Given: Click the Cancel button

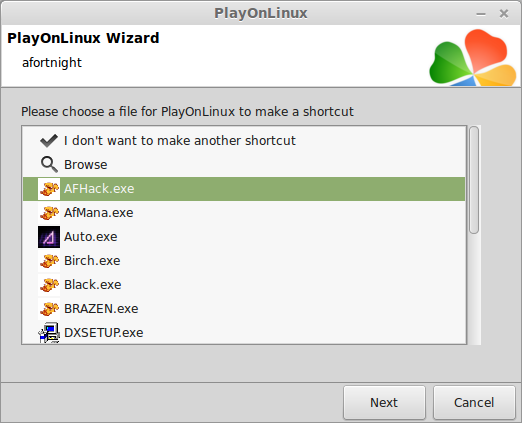Looking at the screenshot, I should (474, 403).
